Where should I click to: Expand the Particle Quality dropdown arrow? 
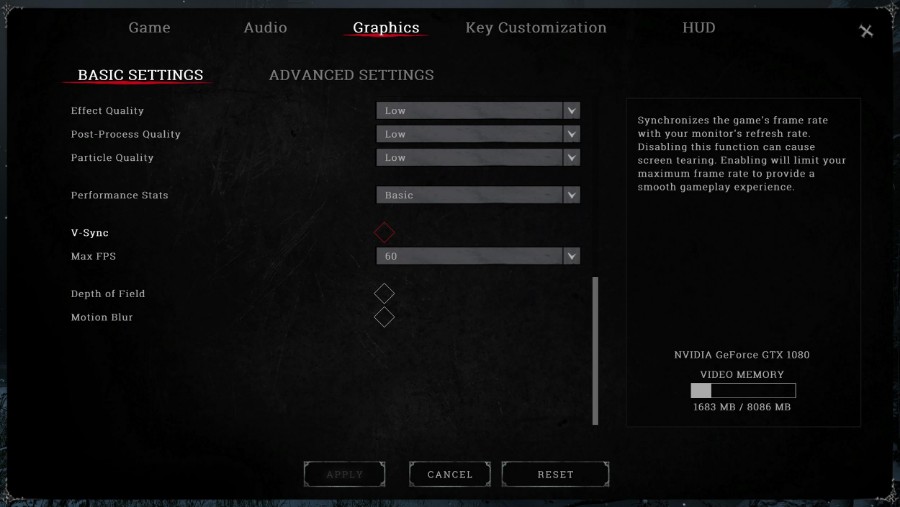click(x=571, y=158)
